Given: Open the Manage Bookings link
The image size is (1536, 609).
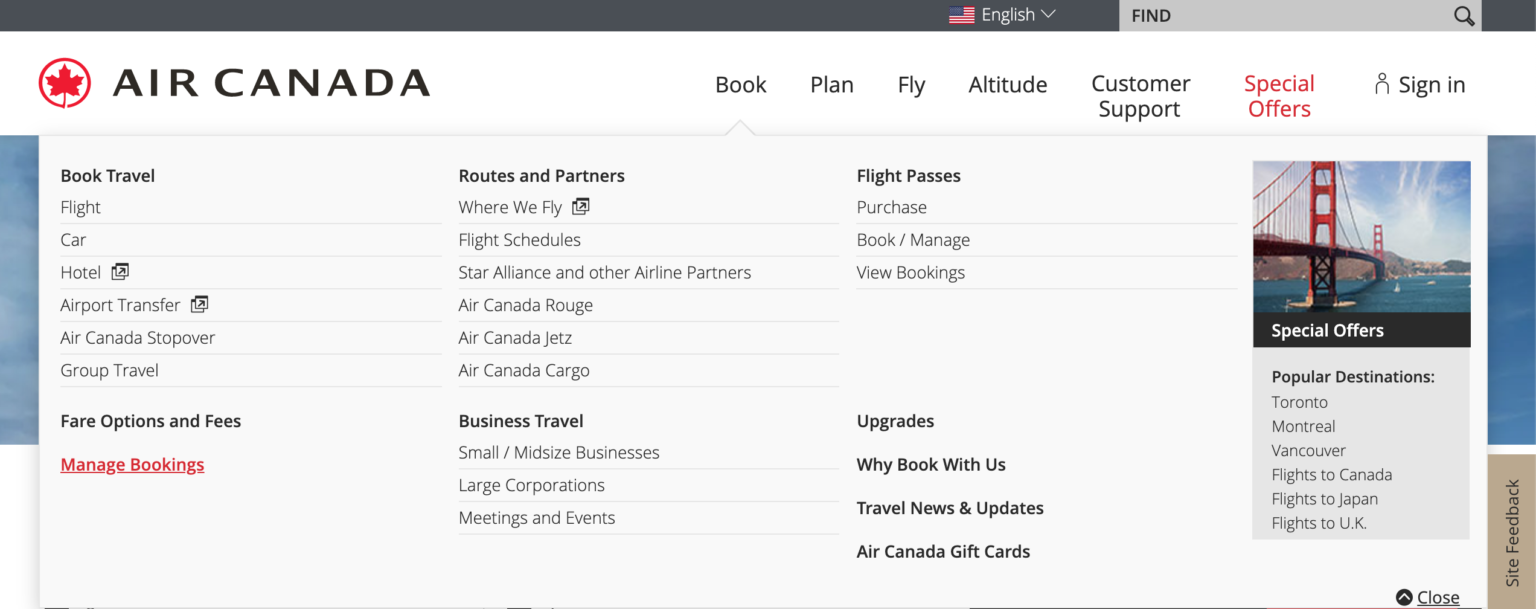Looking at the screenshot, I should (132, 465).
